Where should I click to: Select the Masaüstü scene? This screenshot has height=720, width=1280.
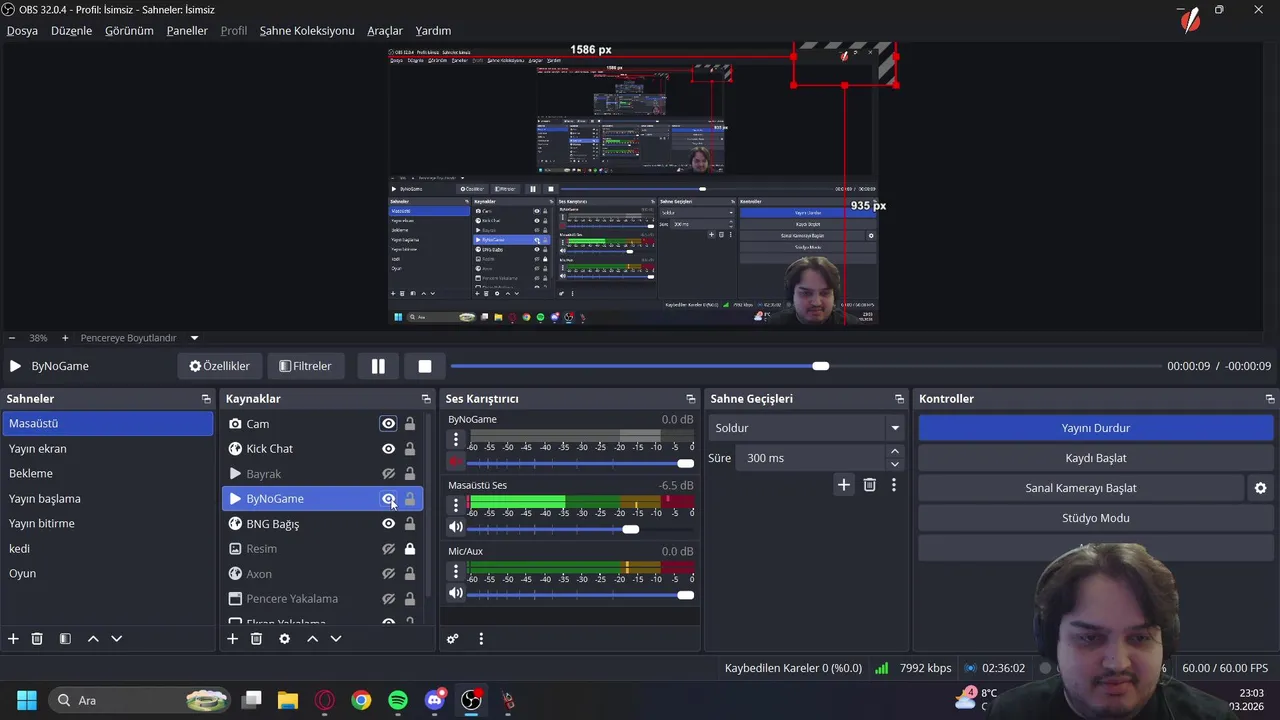[107, 424]
